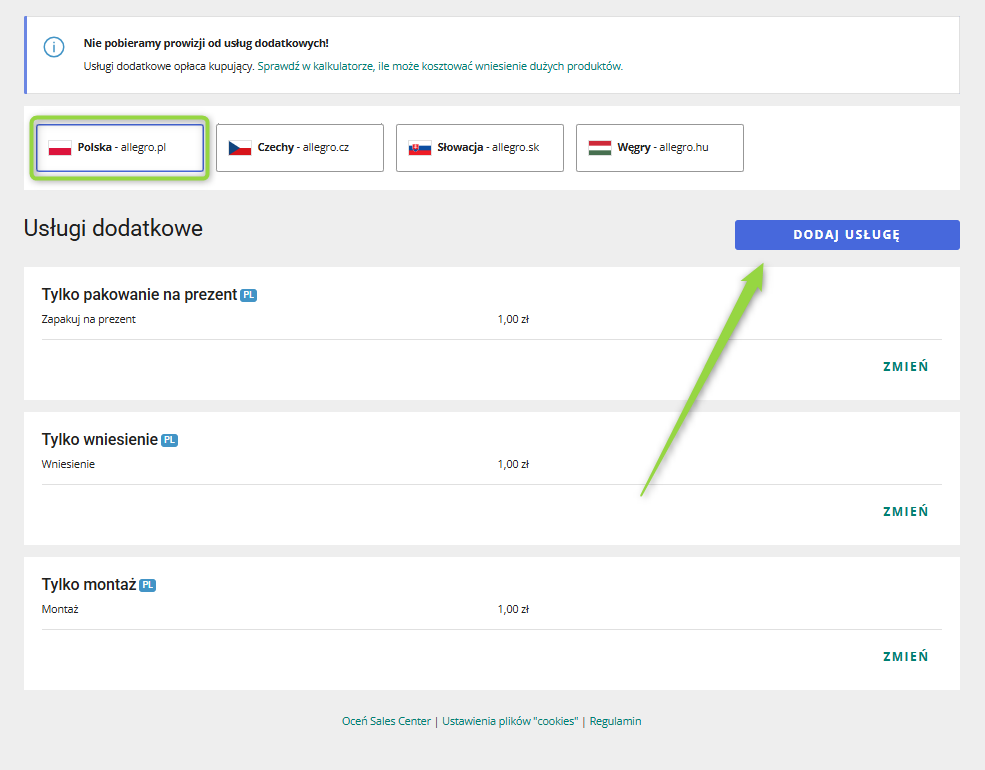Switch to Czechy allegro.cz marketplace tab

300,148
